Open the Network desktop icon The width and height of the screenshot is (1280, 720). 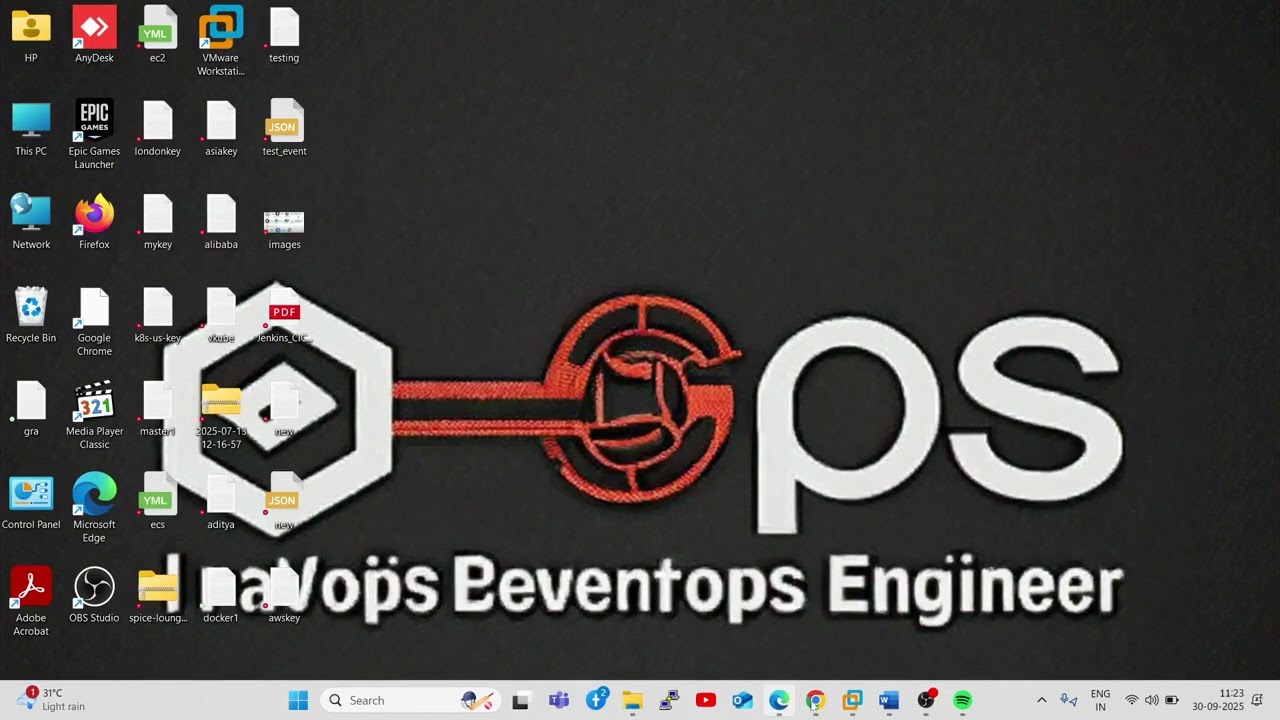[x=31, y=222]
